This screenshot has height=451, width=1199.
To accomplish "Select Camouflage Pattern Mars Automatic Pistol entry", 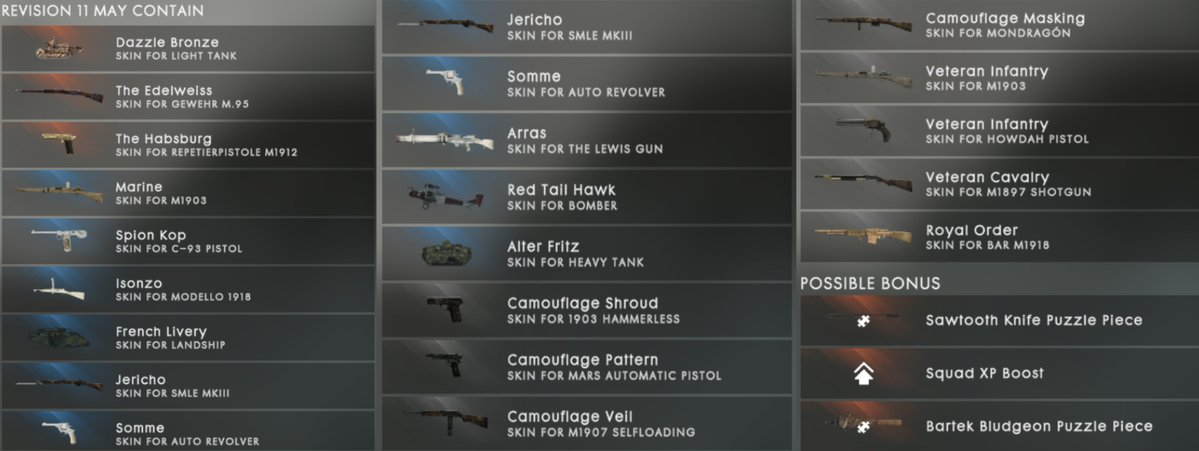I will 587,366.
